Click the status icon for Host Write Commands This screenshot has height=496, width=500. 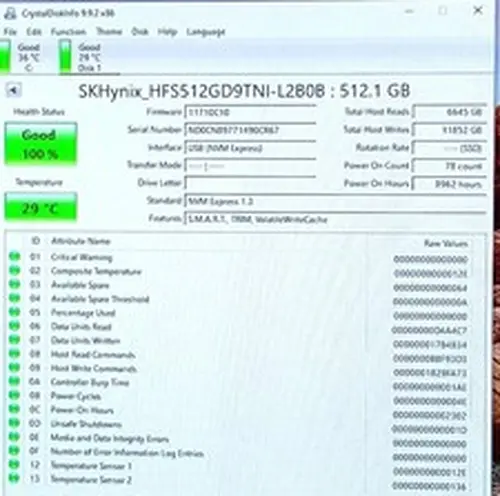(14, 367)
